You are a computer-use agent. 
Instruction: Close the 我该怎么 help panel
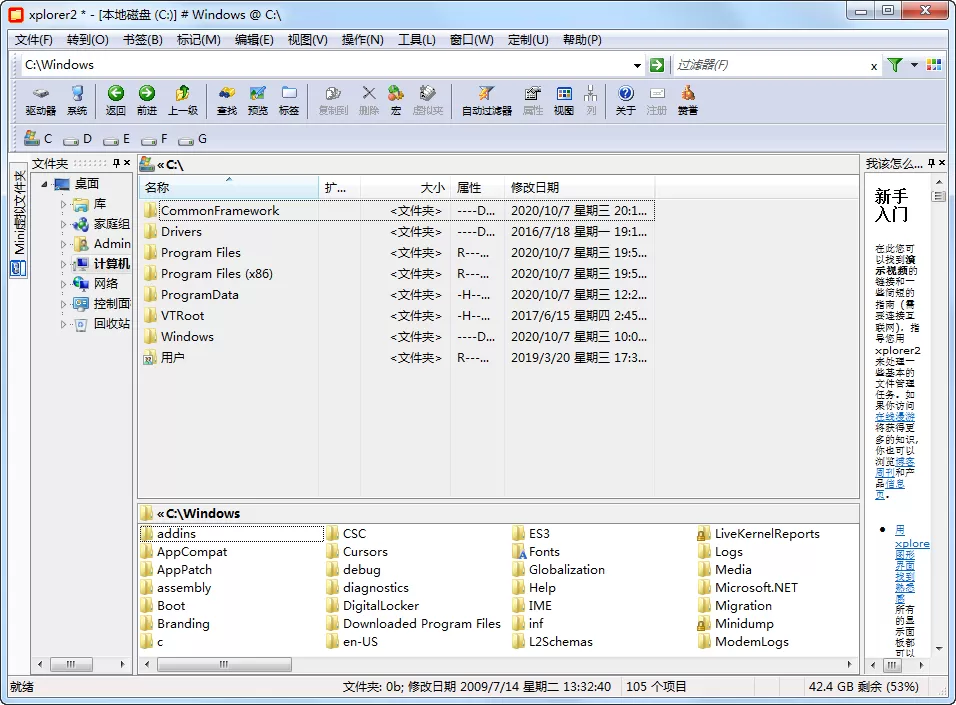(942, 163)
